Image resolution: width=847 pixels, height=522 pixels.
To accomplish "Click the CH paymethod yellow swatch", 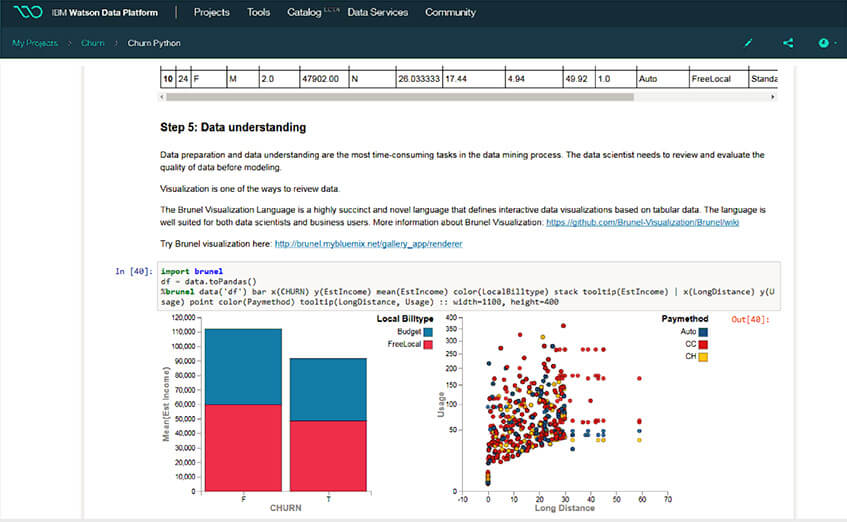I will tap(704, 356).
